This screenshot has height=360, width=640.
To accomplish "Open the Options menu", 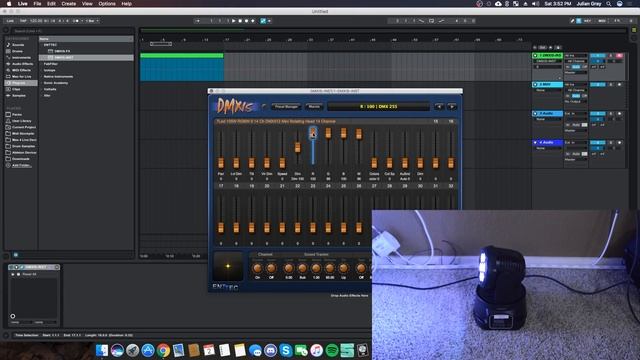I will [x=107, y=4].
